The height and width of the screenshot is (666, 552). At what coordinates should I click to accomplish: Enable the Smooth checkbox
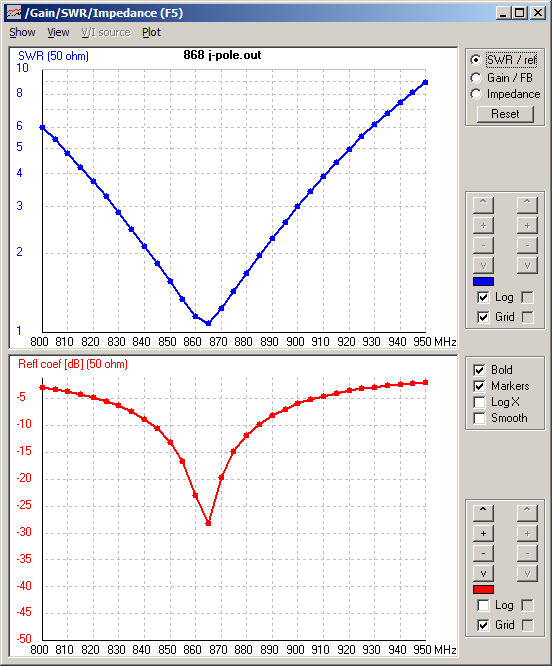tap(479, 418)
